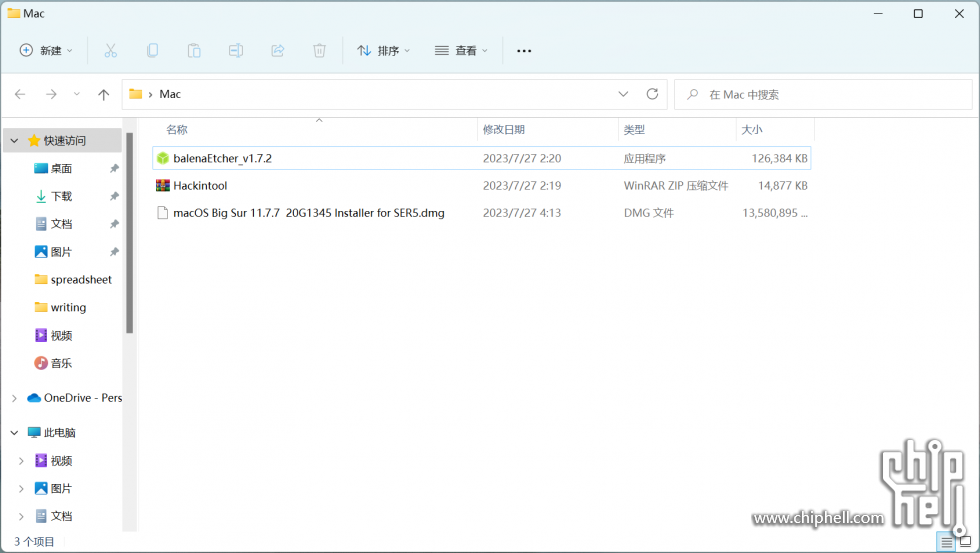
Task: Open 下载 under quick access
Action: pos(61,196)
